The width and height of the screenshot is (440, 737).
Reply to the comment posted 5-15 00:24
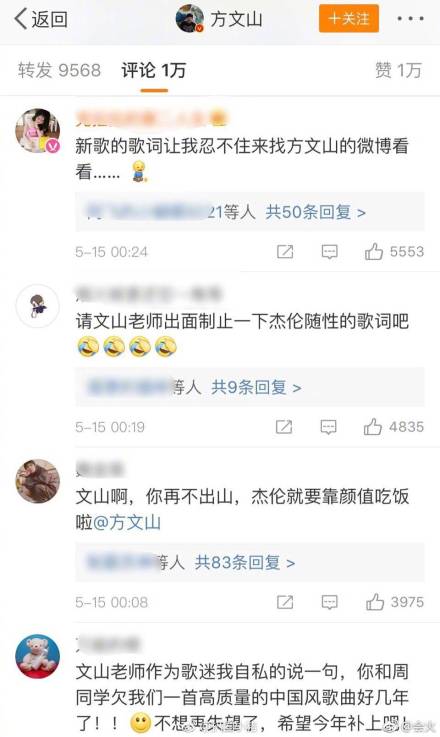click(x=330, y=252)
